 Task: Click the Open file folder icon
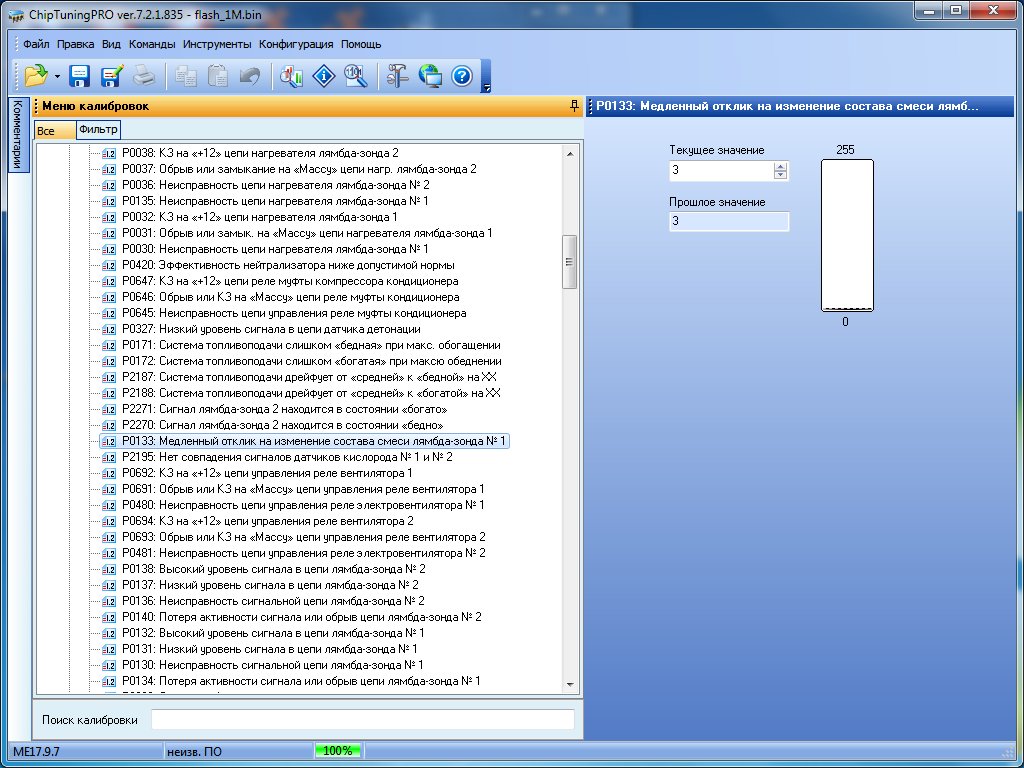click(x=36, y=75)
